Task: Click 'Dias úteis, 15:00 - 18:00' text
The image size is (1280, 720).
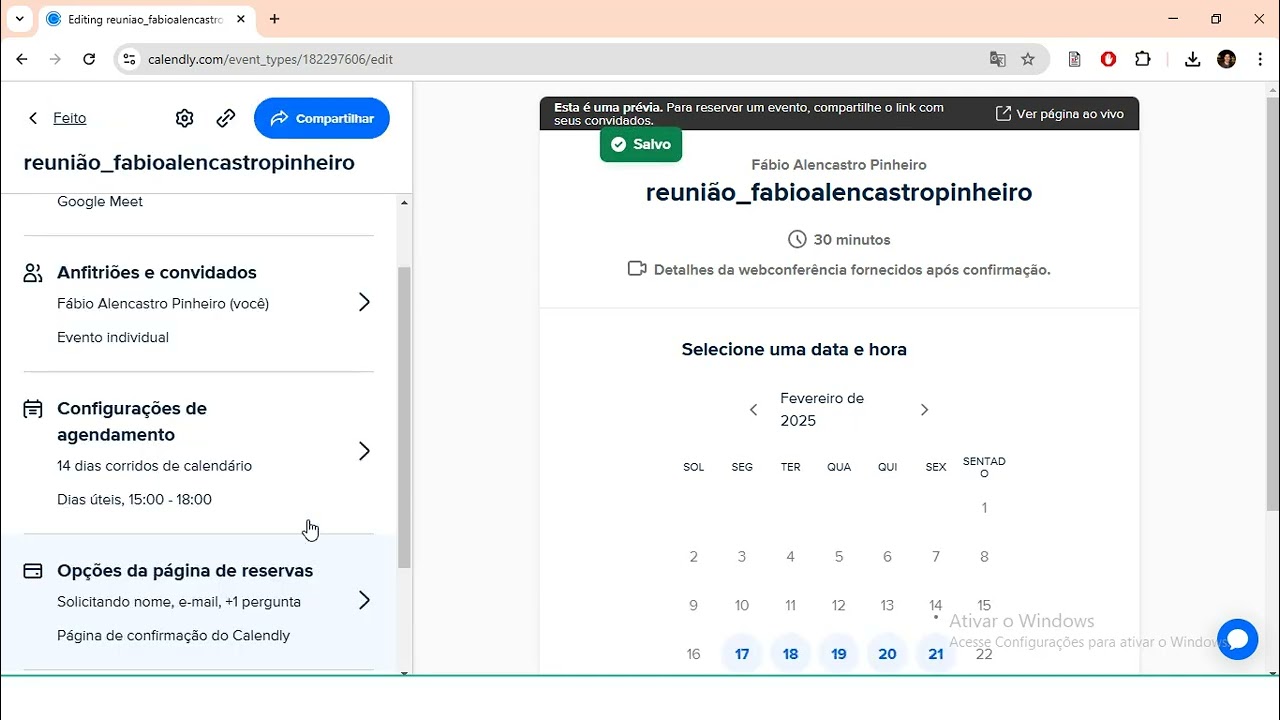Action: point(135,499)
